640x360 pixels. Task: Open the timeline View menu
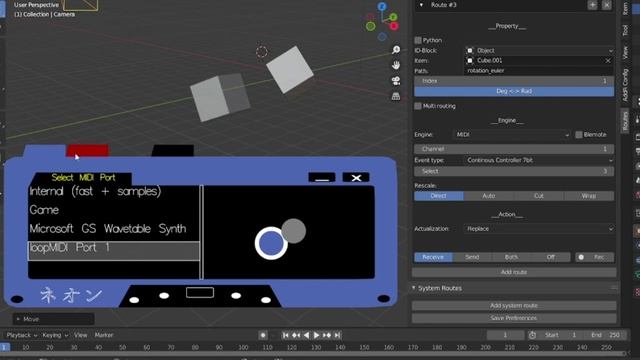pos(80,335)
